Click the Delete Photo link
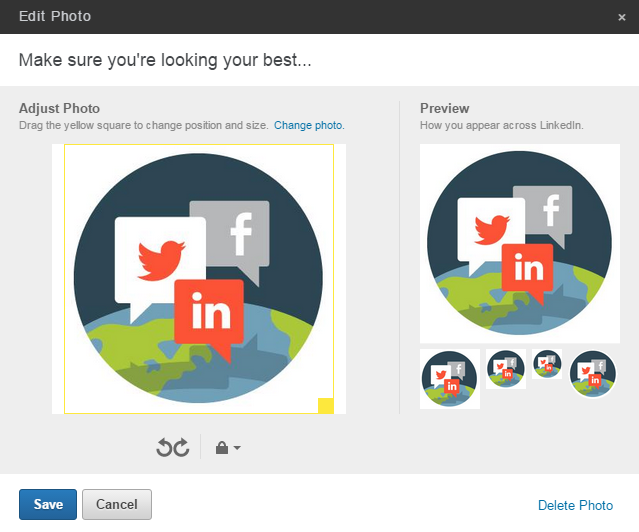 (x=575, y=505)
